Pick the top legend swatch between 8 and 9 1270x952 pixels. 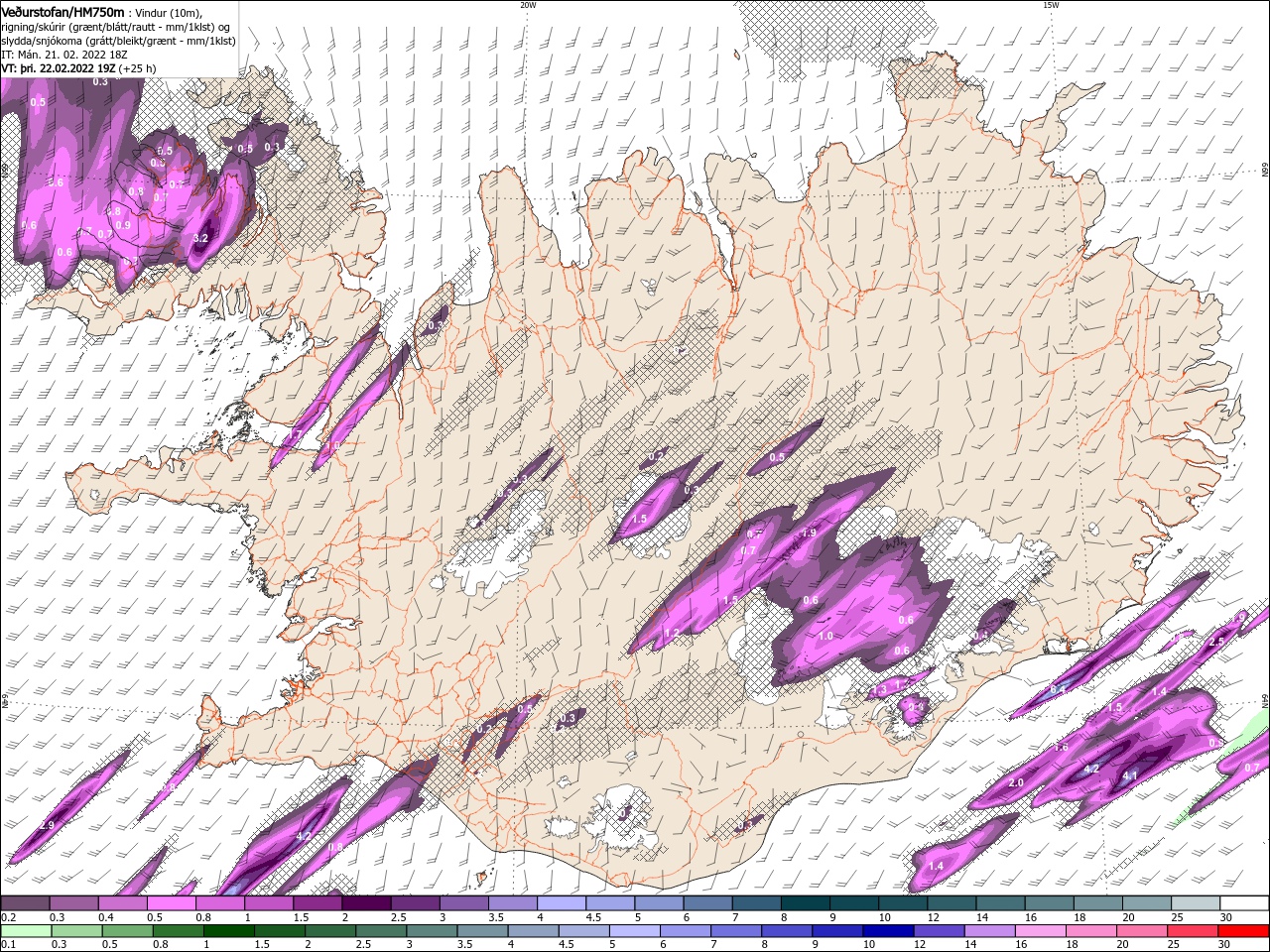coord(806,903)
